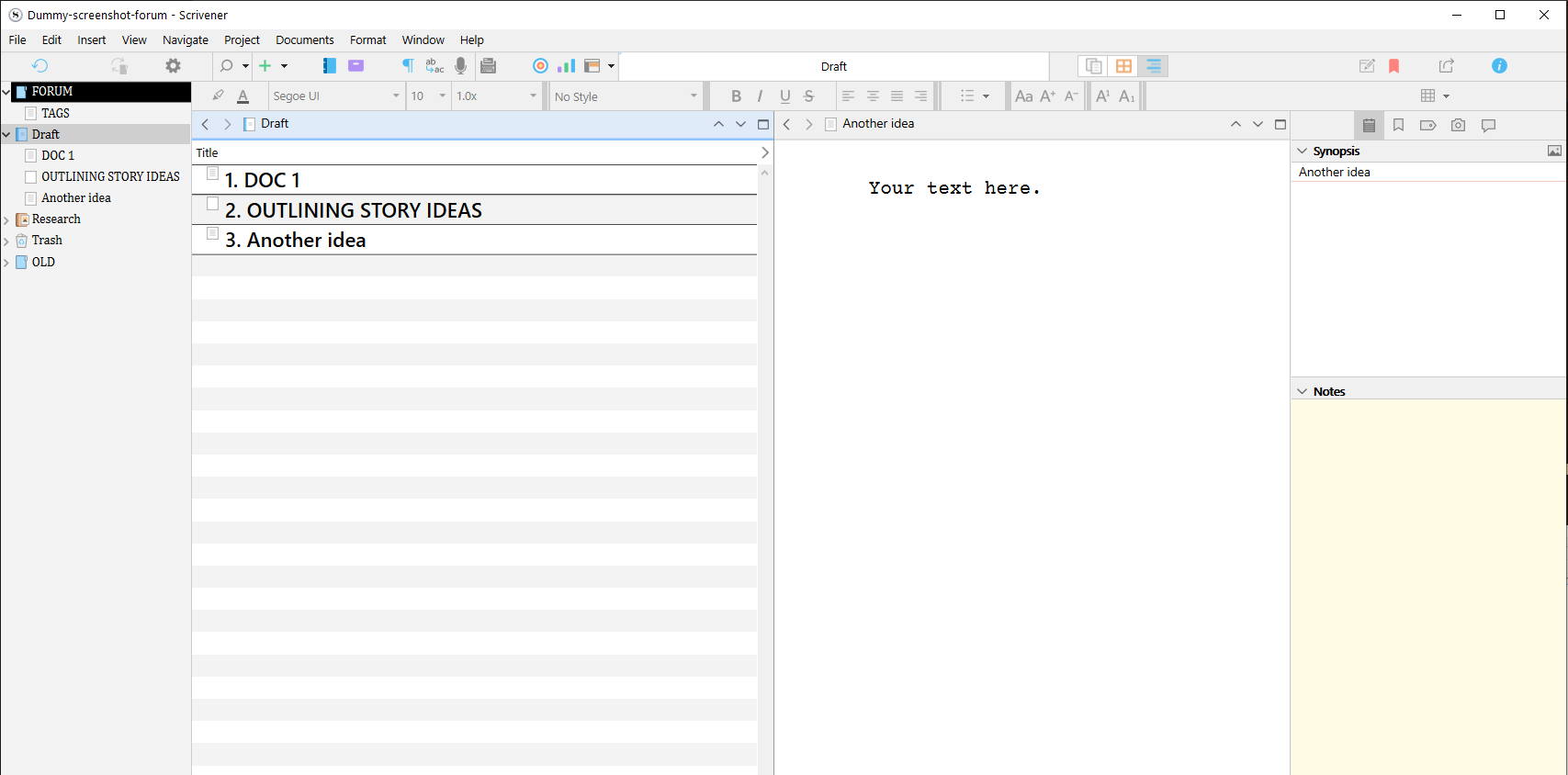Open the Writing Statistics chart icon

566,66
